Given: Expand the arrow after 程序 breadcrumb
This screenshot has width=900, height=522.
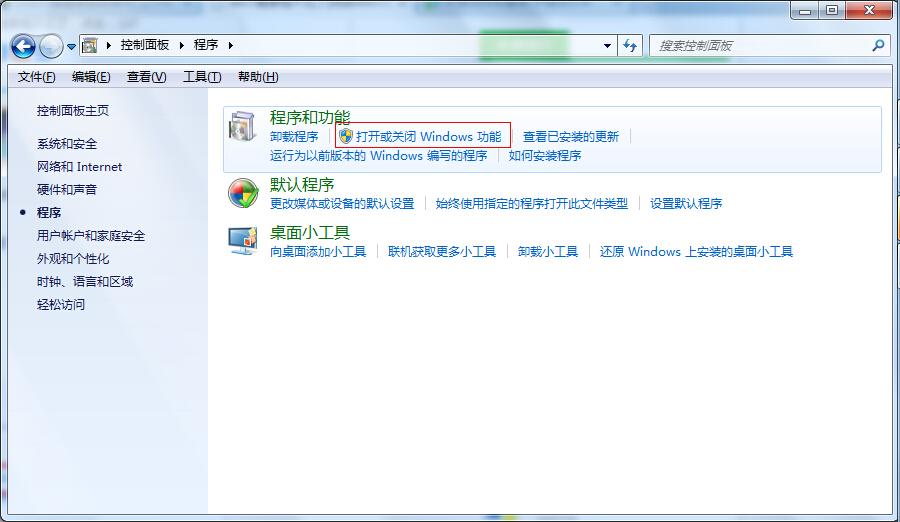Looking at the screenshot, I should point(230,45).
